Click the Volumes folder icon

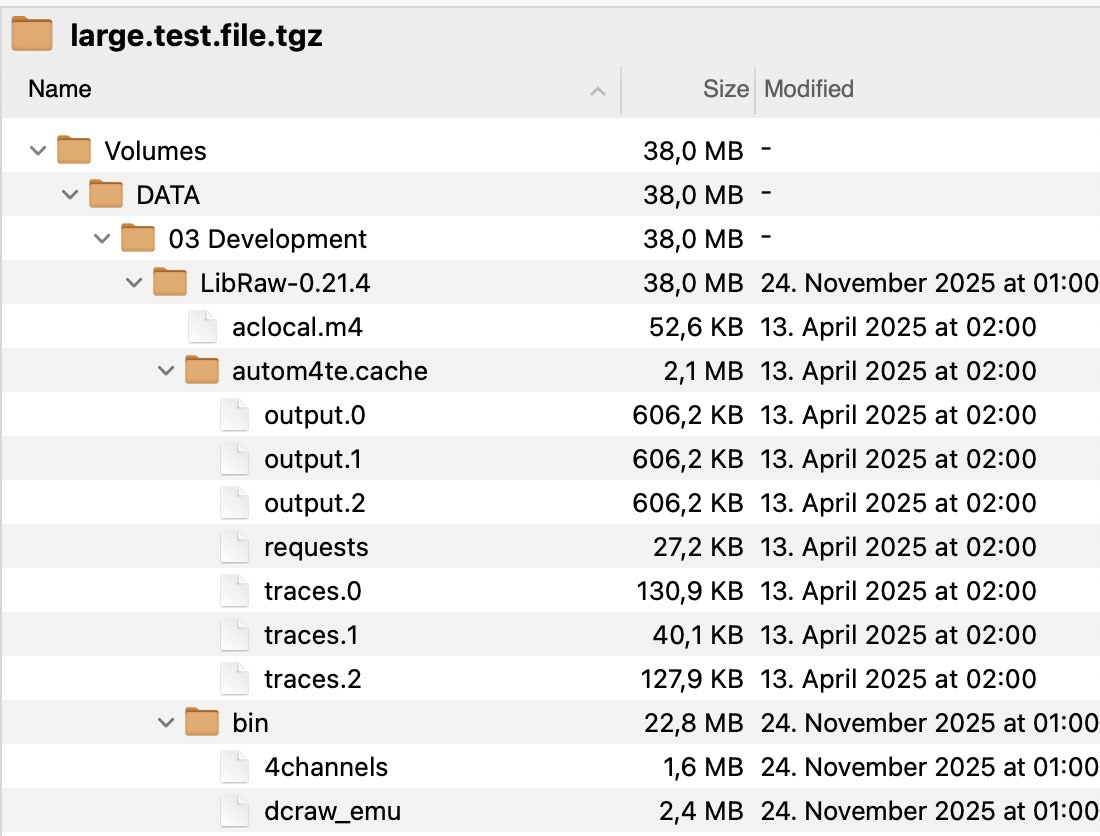[x=74, y=149]
